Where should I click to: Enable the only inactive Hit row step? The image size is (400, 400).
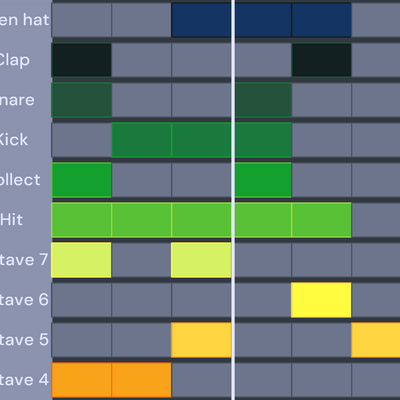(x=376, y=220)
